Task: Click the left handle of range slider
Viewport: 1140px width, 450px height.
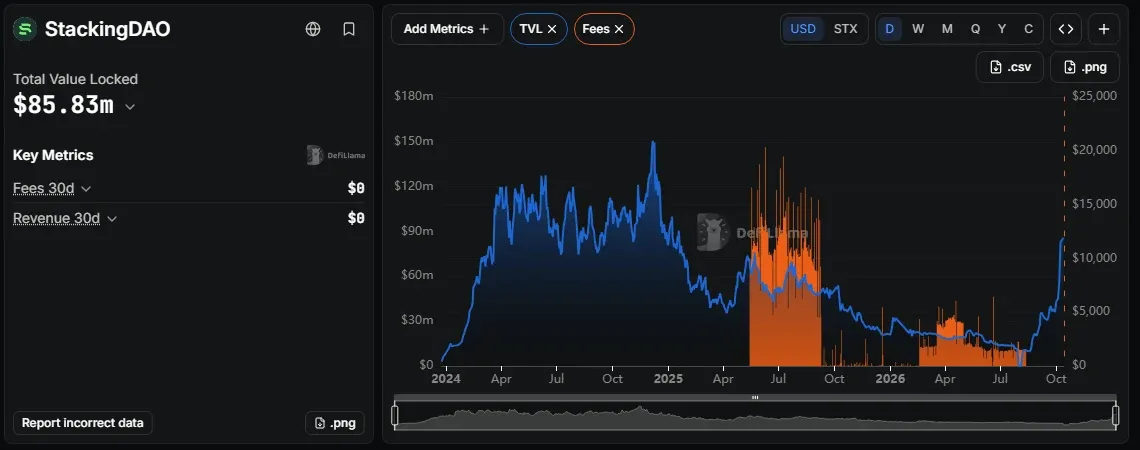Action: [395, 415]
